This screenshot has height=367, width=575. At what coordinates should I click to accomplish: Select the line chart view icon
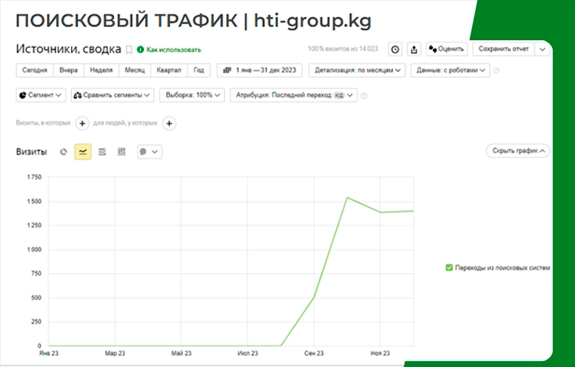[83, 152]
